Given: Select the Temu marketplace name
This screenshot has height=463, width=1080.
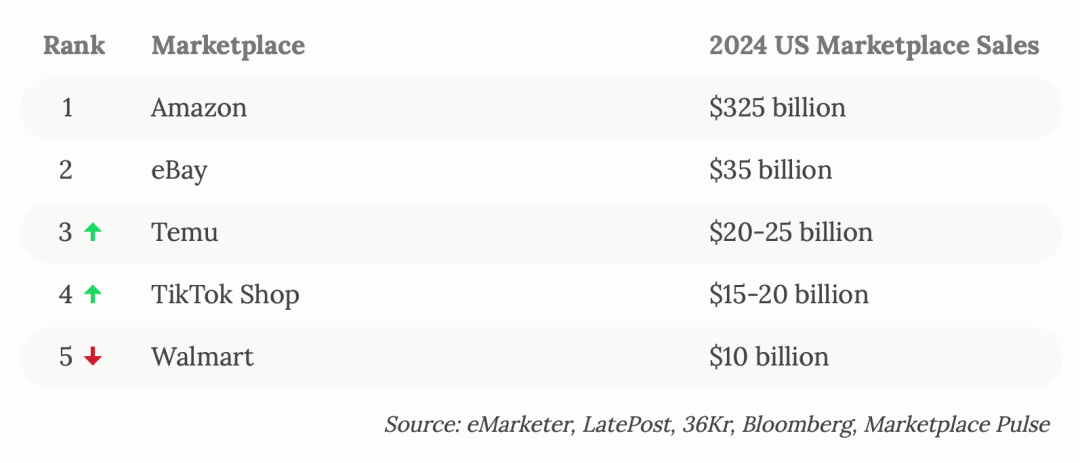Looking at the screenshot, I should [185, 232].
